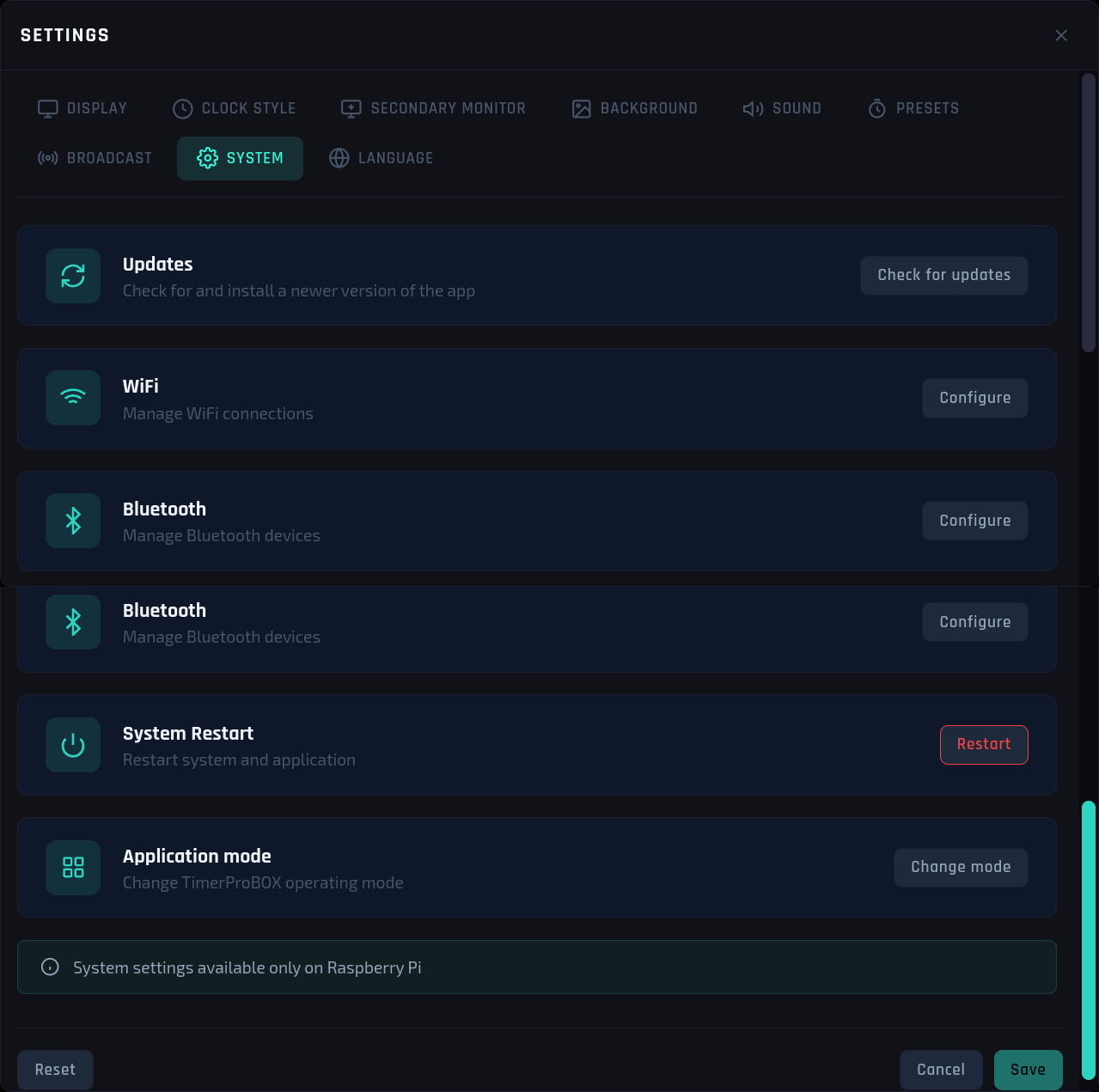This screenshot has height=1092, width=1099.
Task: Click the System Restart power icon
Action: coord(73,745)
